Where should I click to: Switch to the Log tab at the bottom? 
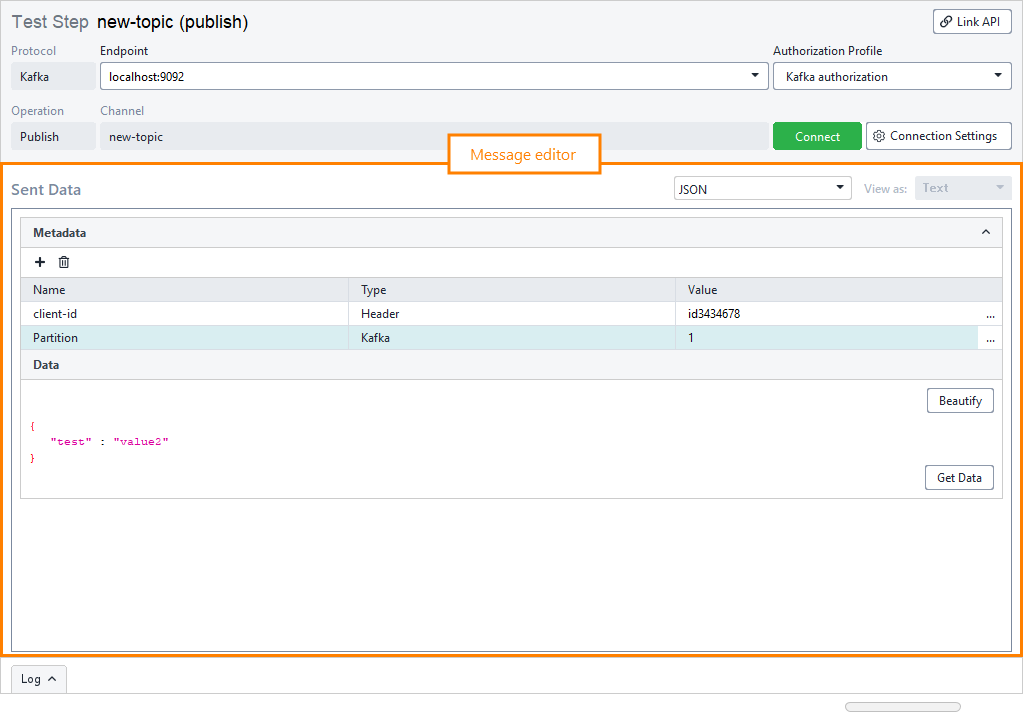coord(33,678)
